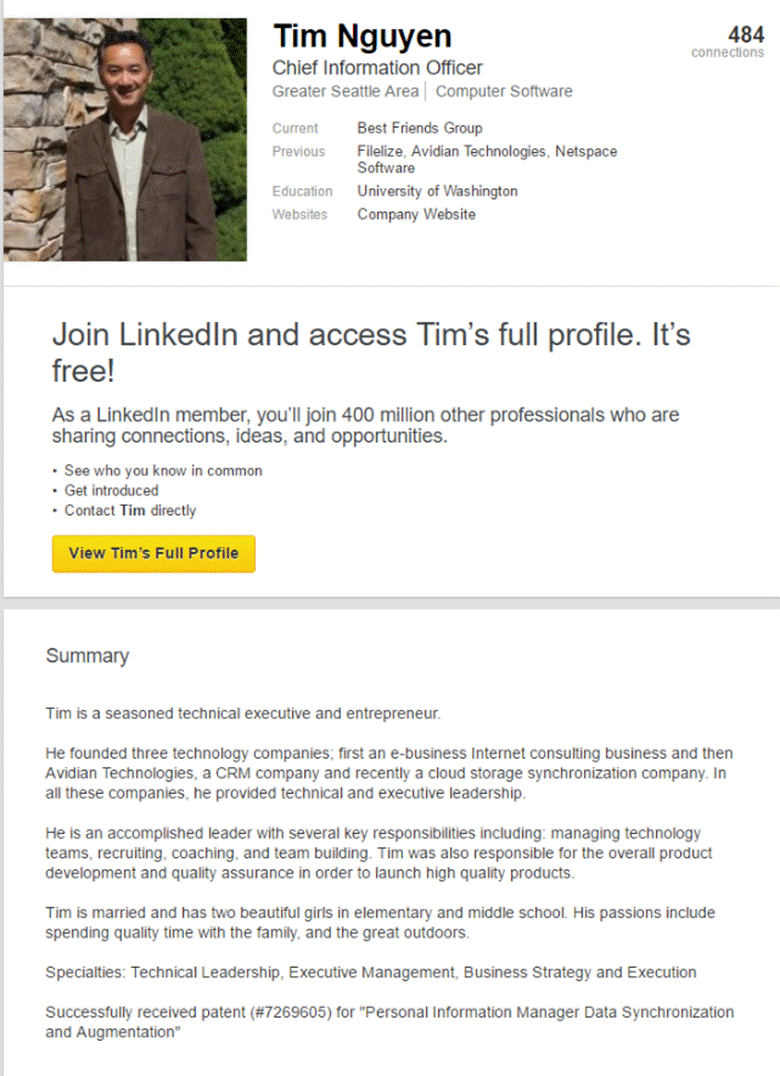Click the Chief Information Officer headline

pos(377,68)
